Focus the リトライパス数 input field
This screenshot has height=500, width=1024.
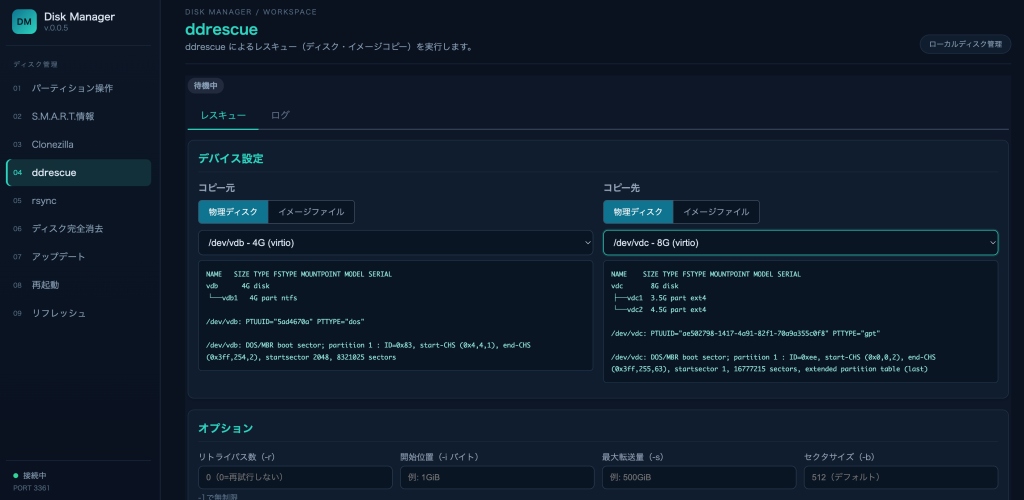(x=295, y=477)
